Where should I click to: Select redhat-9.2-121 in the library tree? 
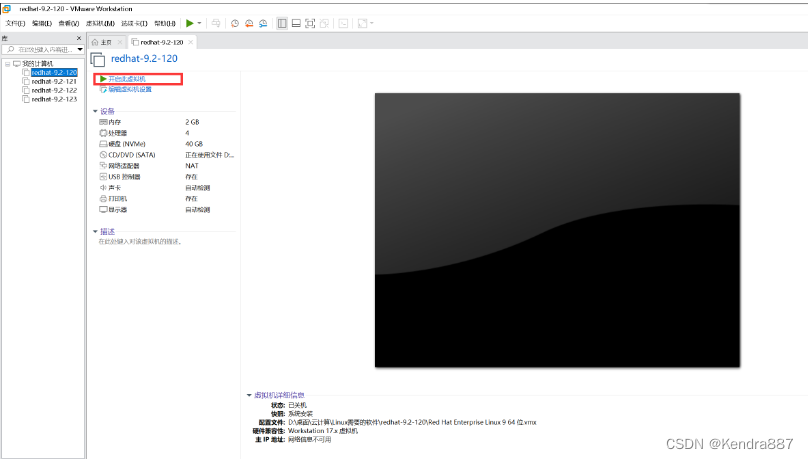[54, 81]
